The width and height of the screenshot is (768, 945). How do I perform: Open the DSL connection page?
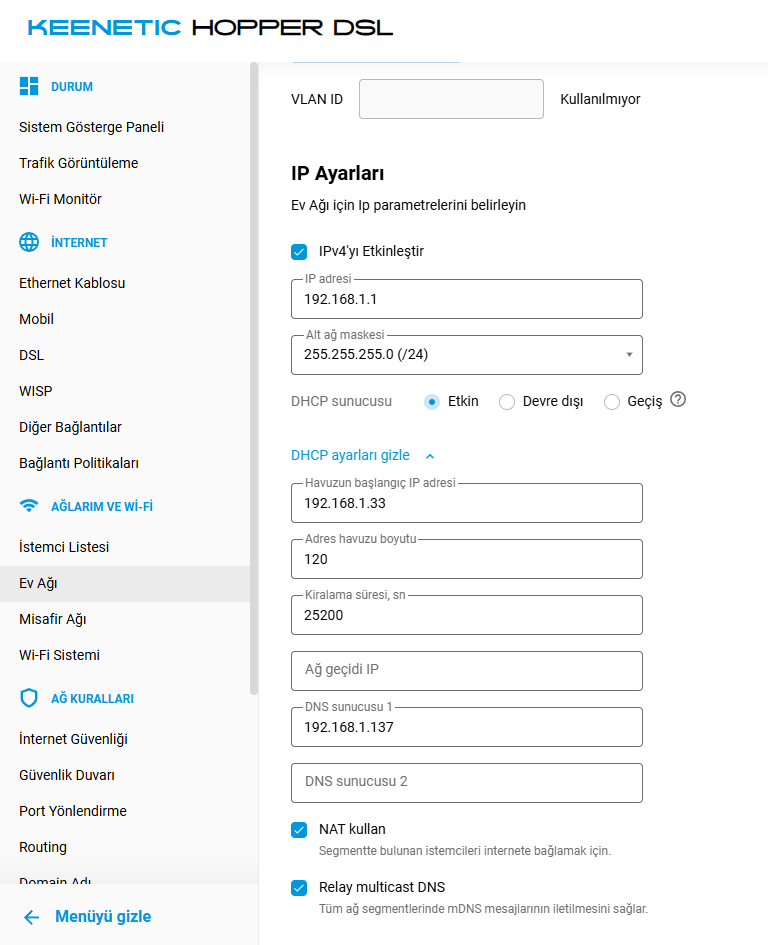click(31, 355)
